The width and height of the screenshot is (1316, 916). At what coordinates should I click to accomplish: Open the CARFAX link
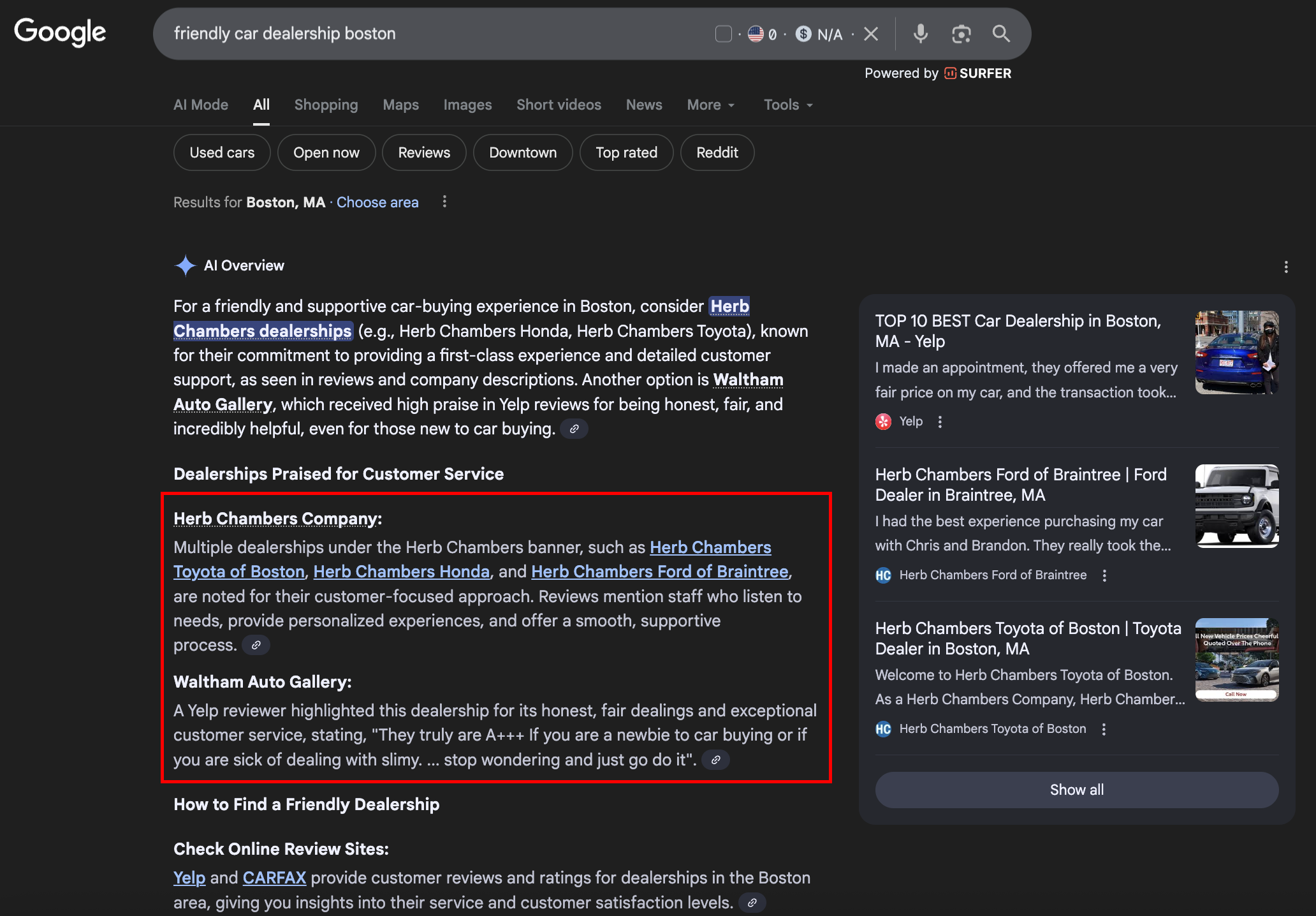(x=274, y=878)
